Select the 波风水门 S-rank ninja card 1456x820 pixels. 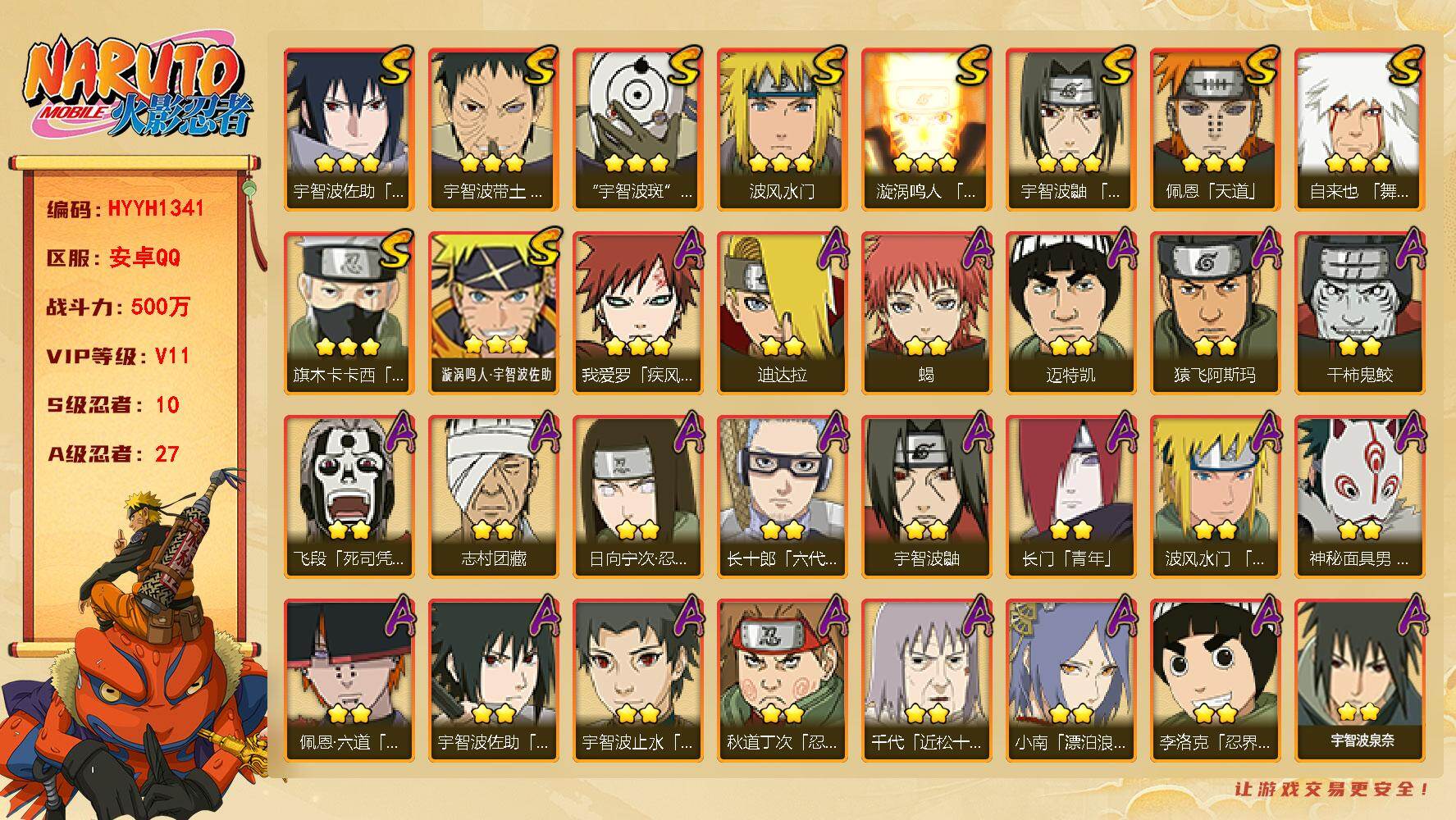tap(782, 130)
